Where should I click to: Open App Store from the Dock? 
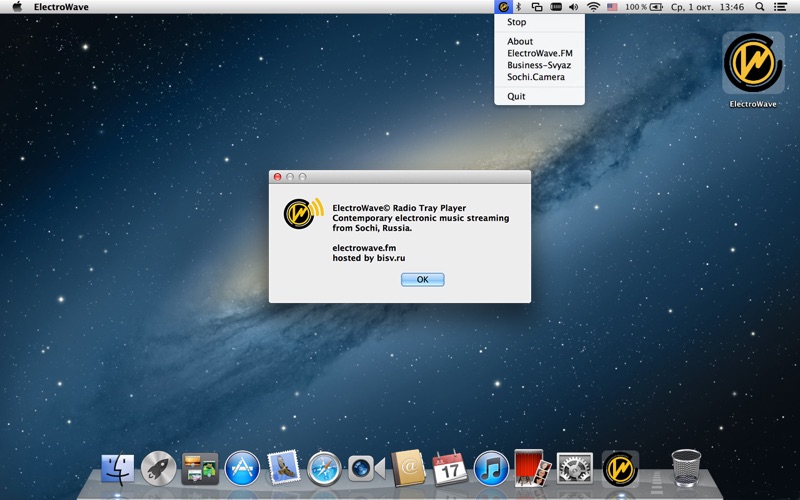(242, 468)
